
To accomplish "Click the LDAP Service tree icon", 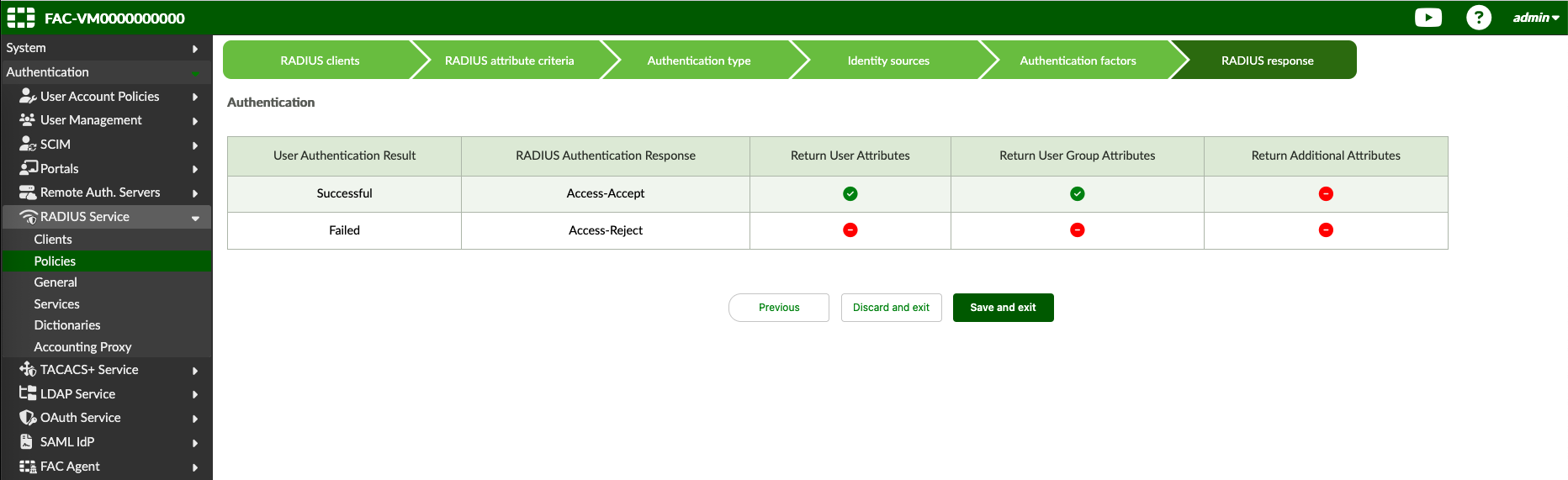I will tap(28, 393).
